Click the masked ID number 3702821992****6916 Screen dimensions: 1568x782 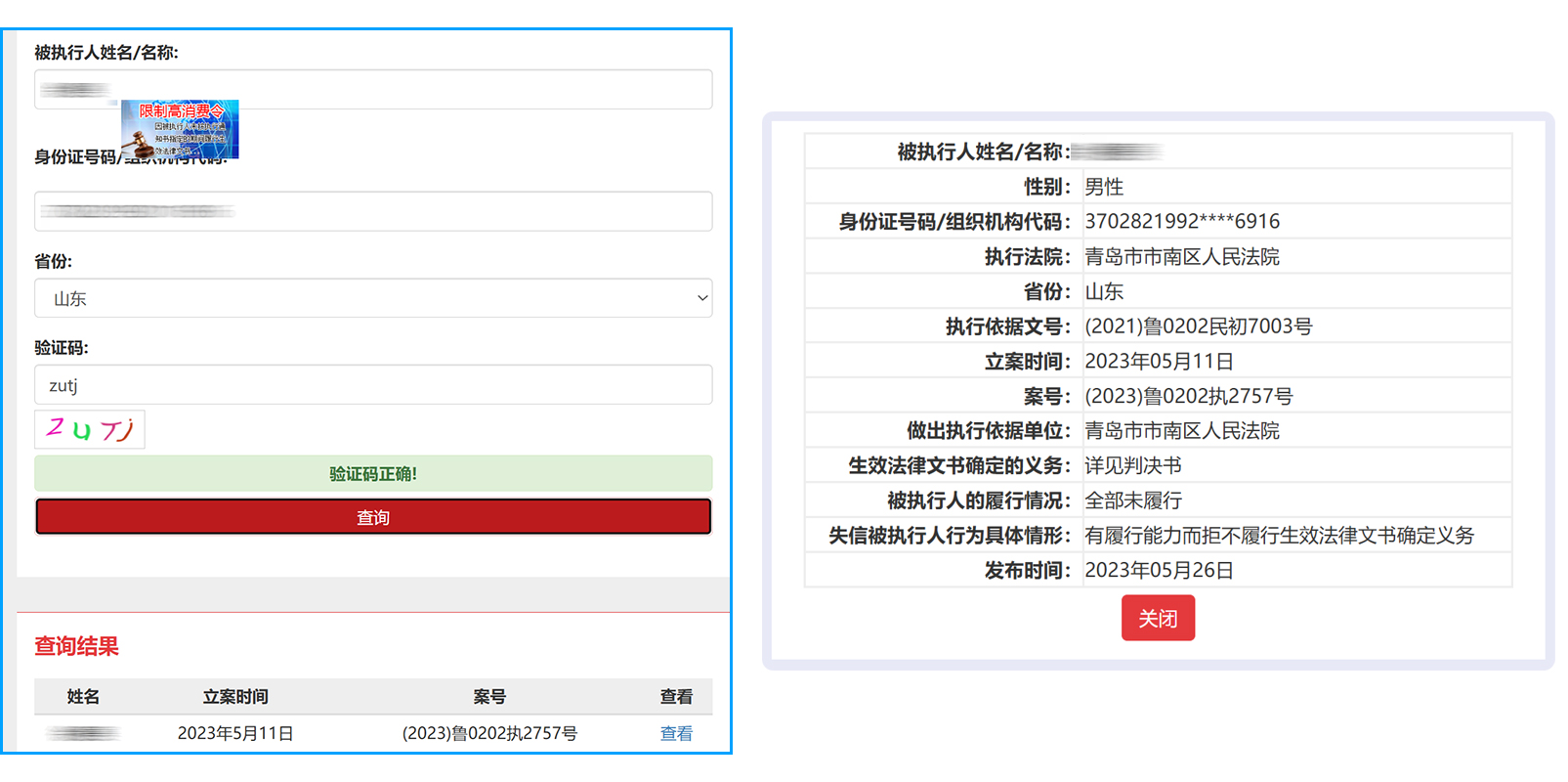1182,222
